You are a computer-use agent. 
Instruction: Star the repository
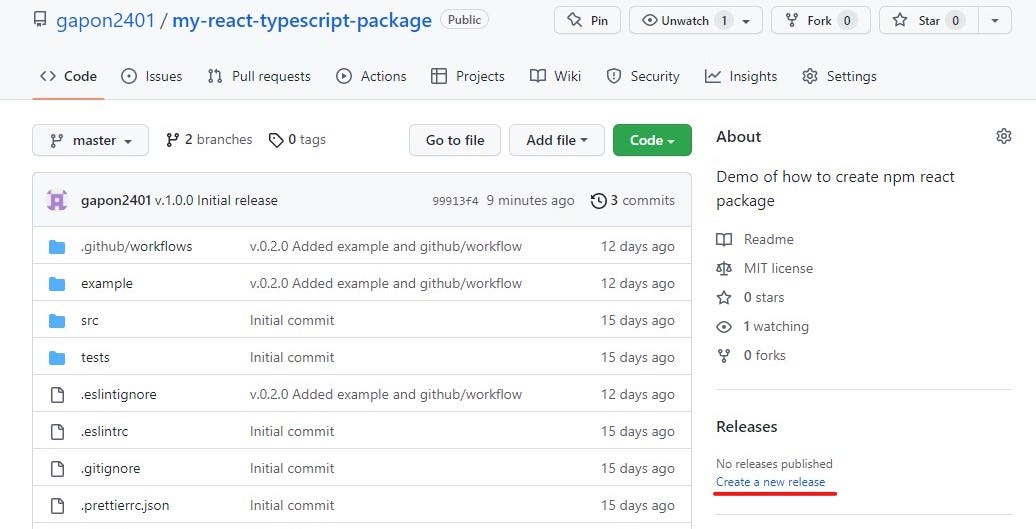pos(927,20)
